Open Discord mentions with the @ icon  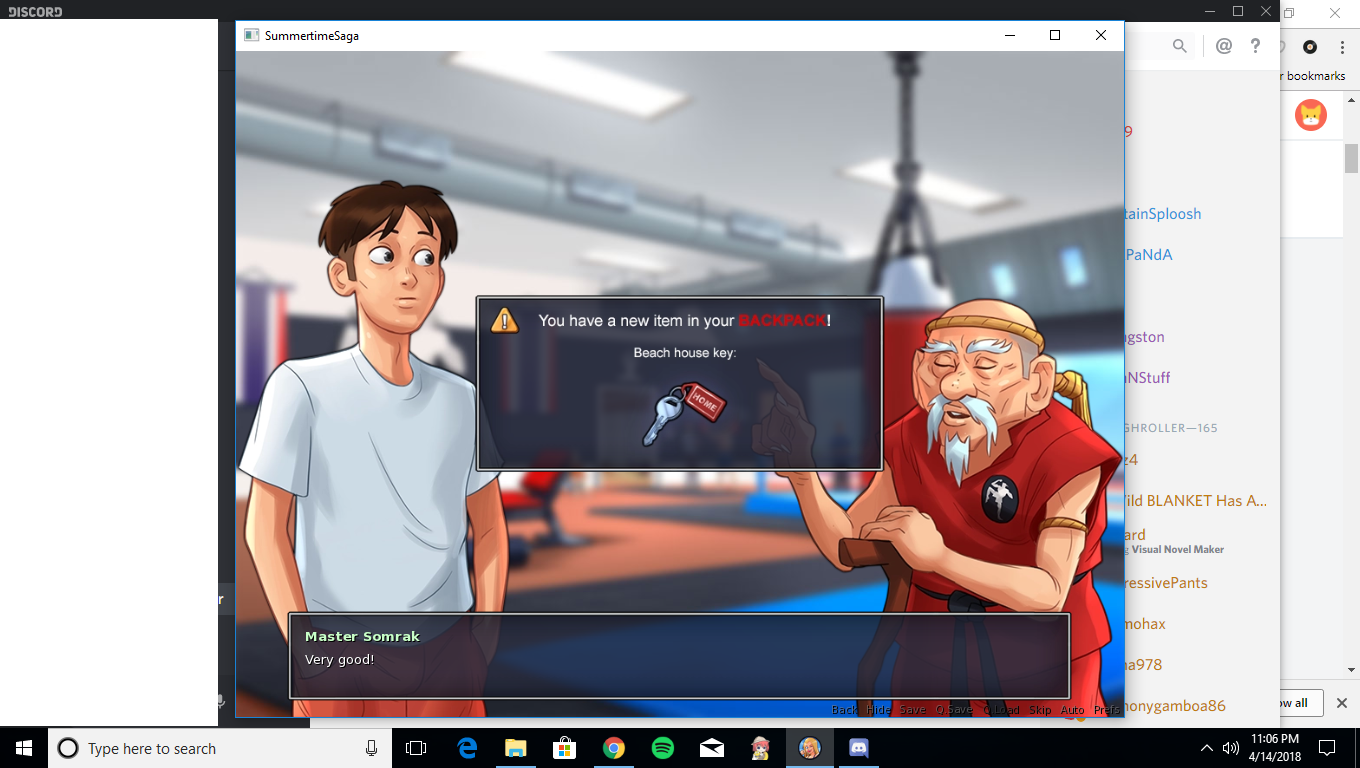(1223, 46)
